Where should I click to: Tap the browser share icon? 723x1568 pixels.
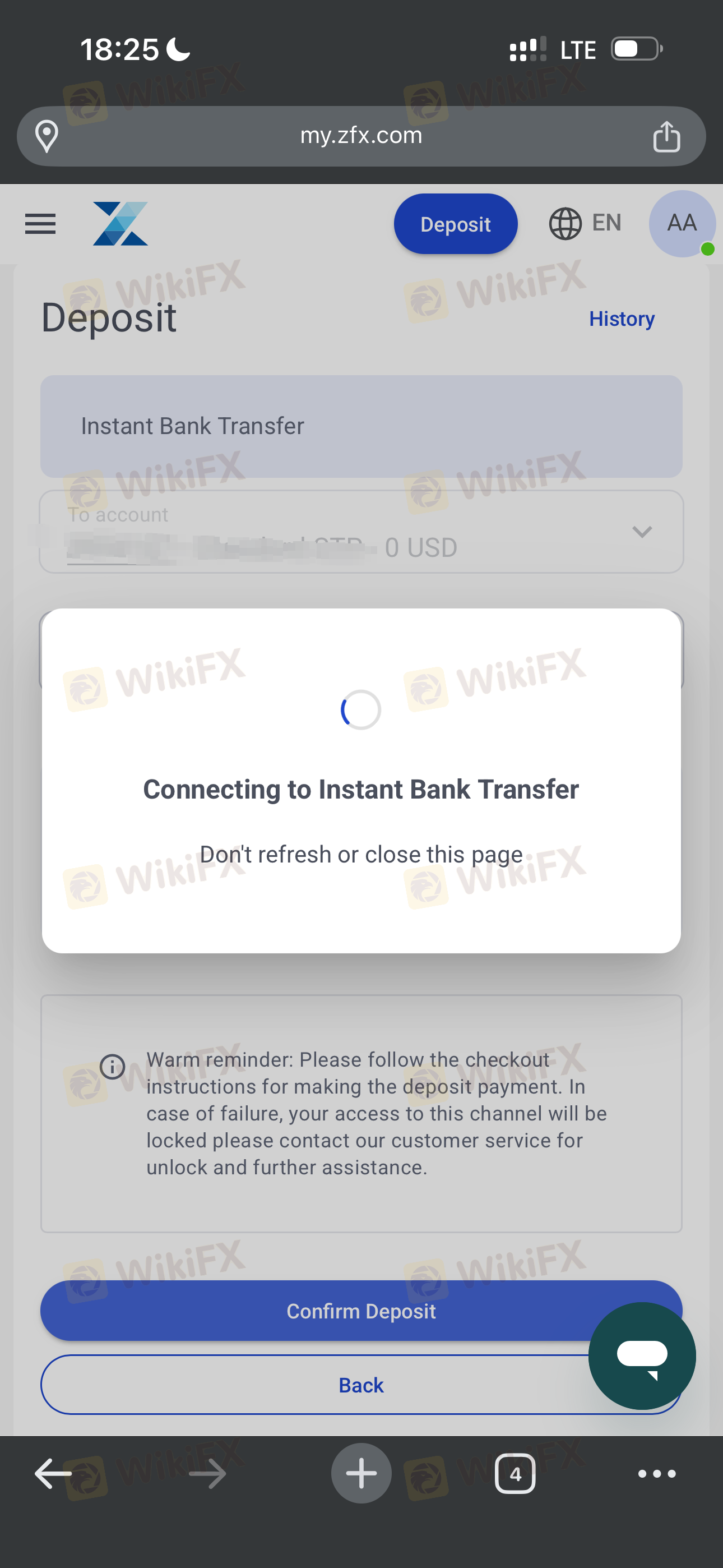pos(666,136)
